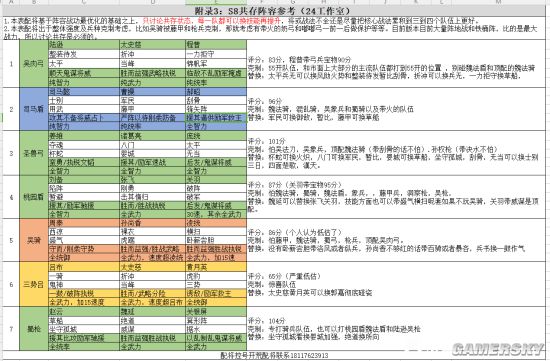Click the team name cell 吴肉弓
The height and width of the screenshot is (361, 550).
tap(34, 63)
